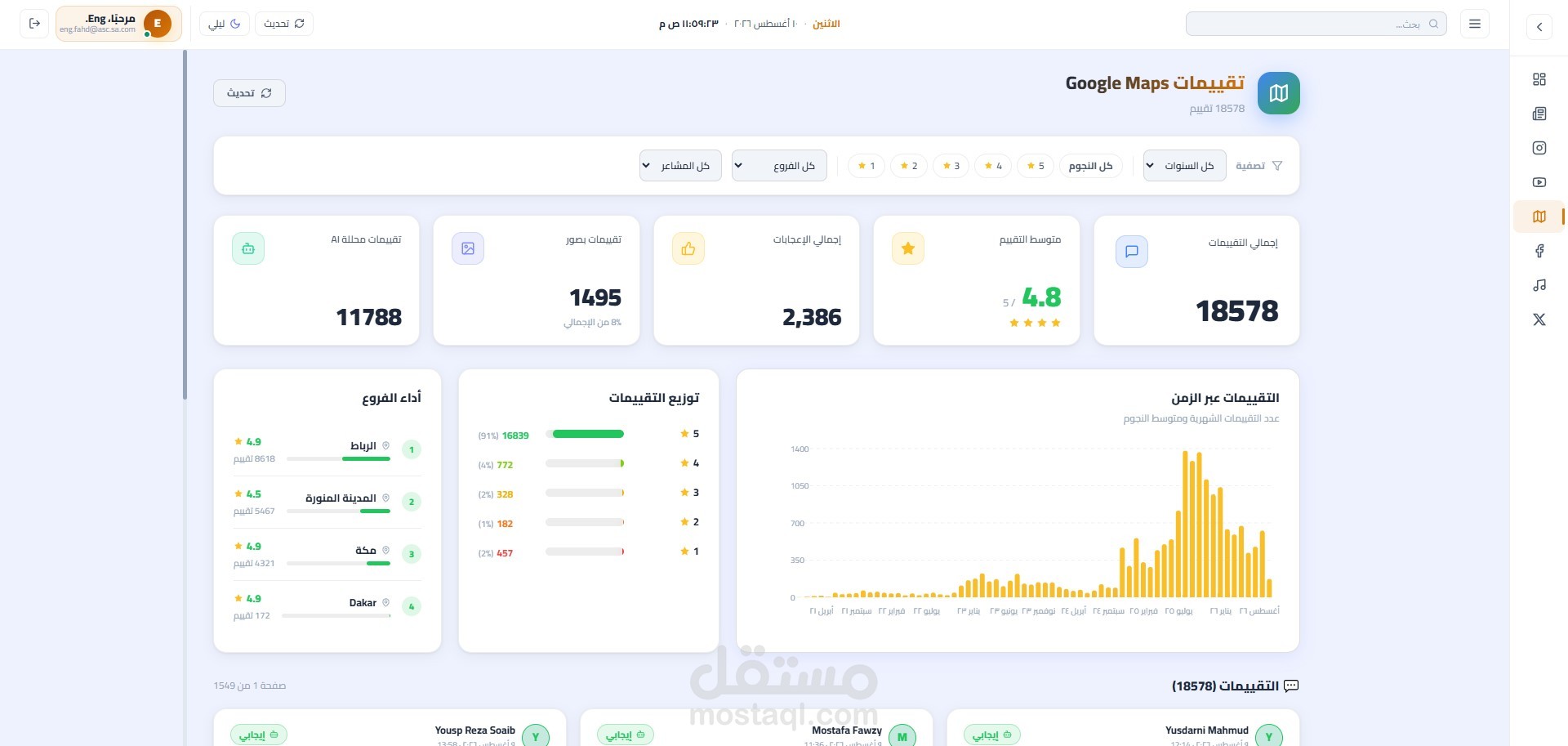
Task: Filter reviews by 2 stars chip
Action: (908, 166)
